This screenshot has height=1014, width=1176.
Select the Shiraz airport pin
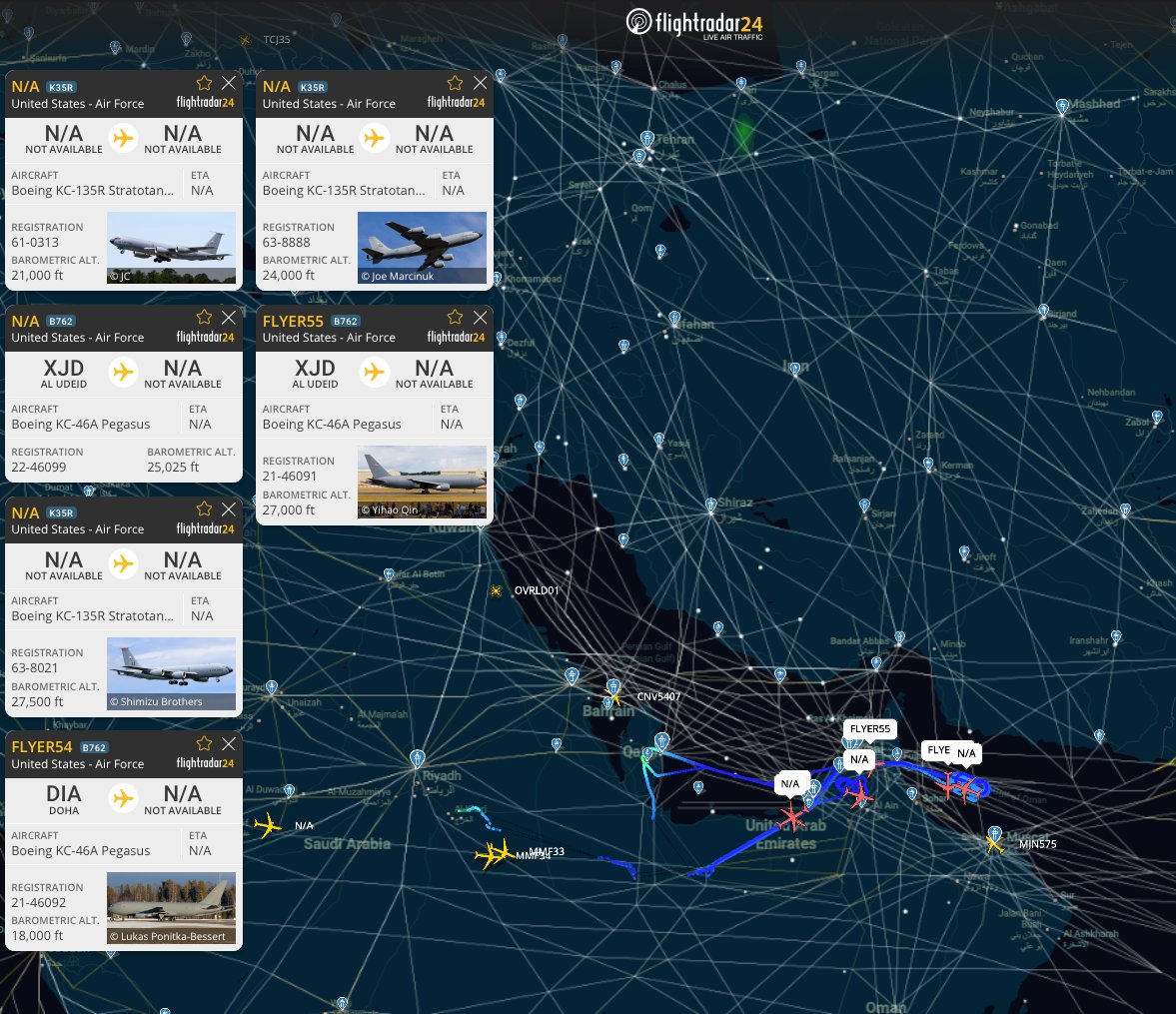(x=711, y=505)
